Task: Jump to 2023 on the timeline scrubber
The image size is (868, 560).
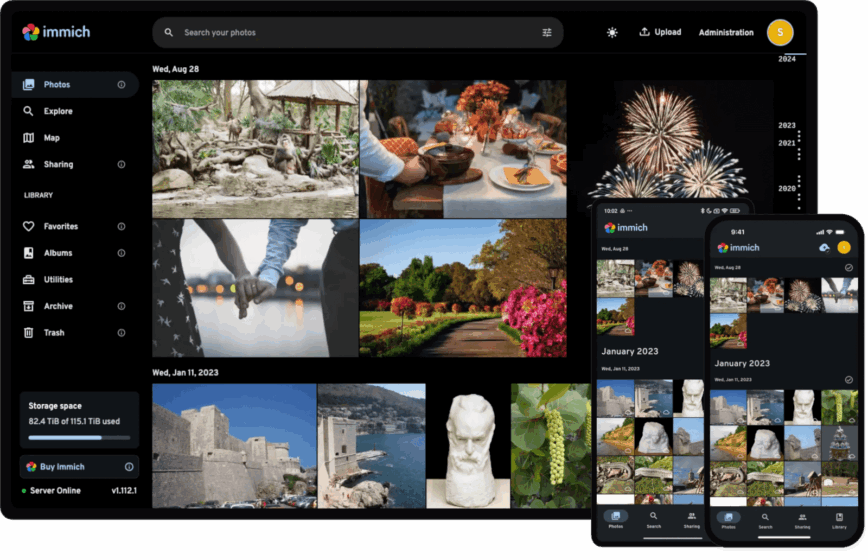Action: click(787, 126)
